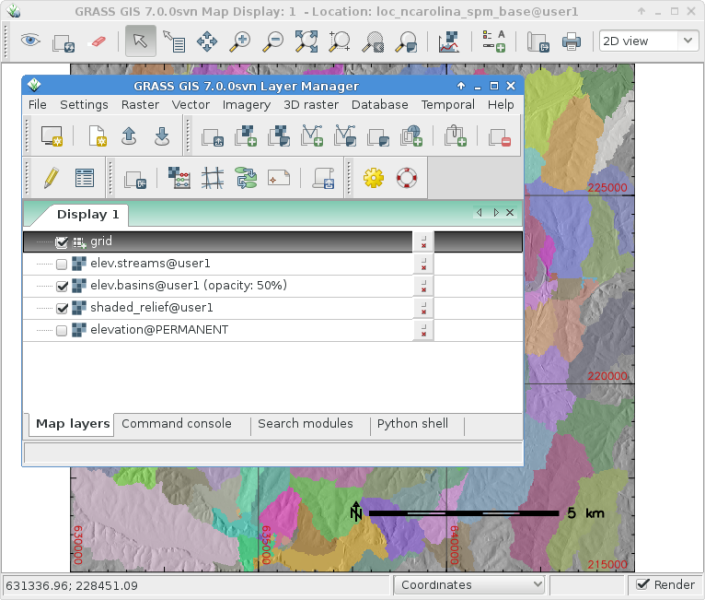Open the Georectifier grid icon
Image resolution: width=705 pixels, height=600 pixels.
pos(212,178)
